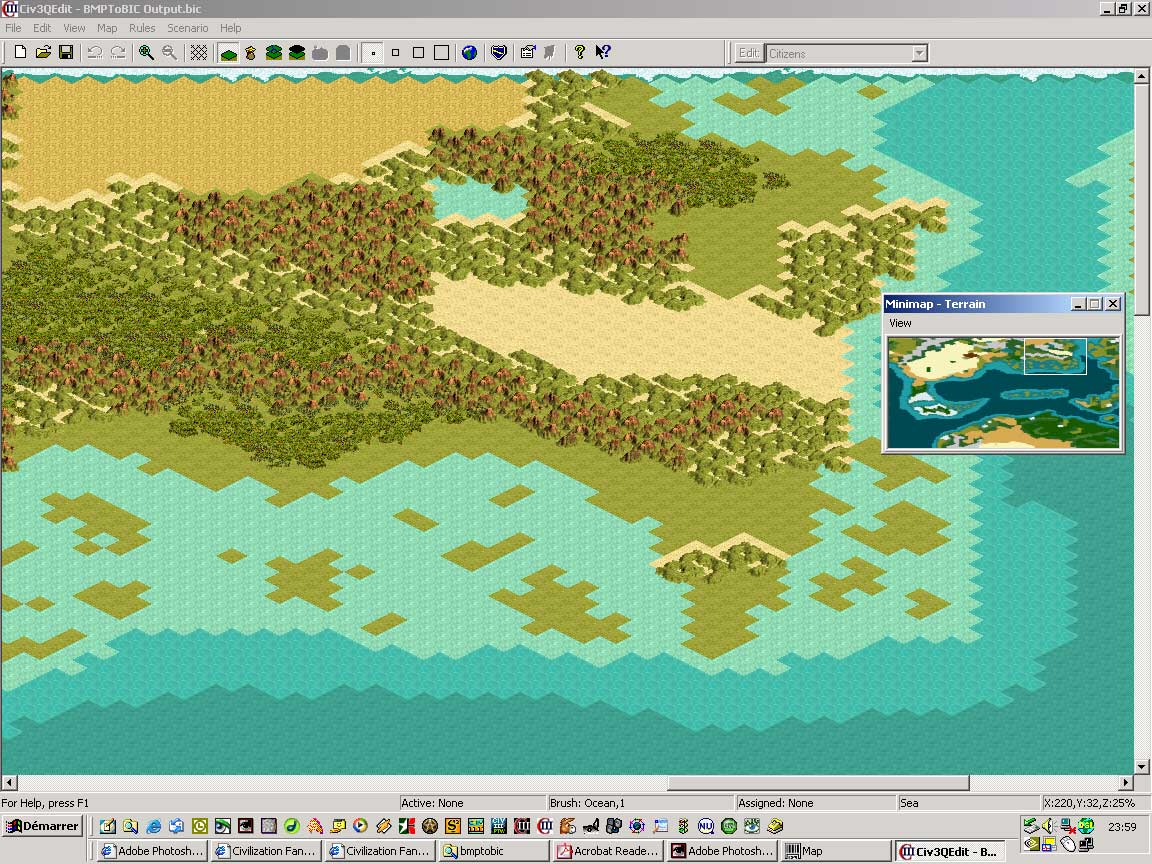Select the green overlay terrain tool
Screen dimensions: 1152x864
(x=274, y=52)
